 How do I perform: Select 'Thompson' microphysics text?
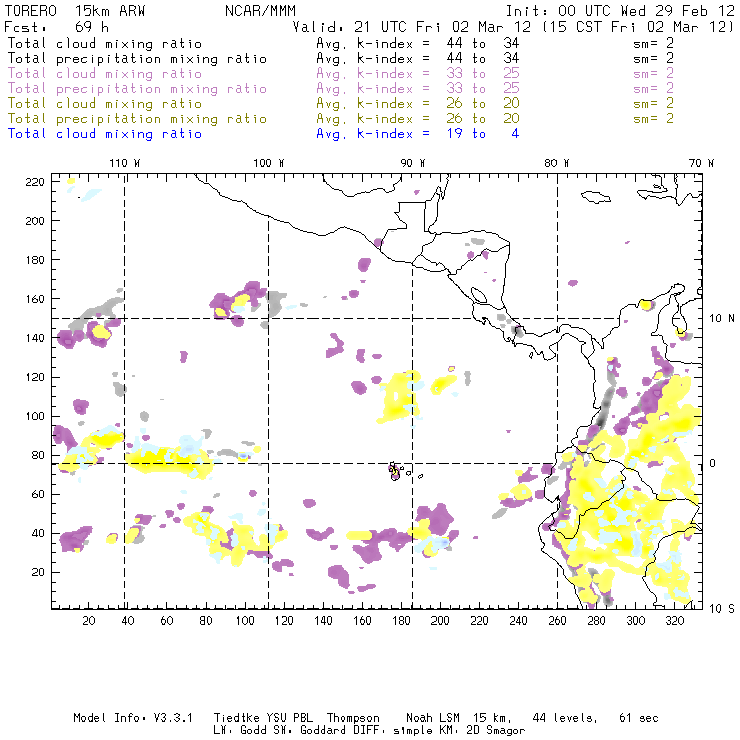353,718
